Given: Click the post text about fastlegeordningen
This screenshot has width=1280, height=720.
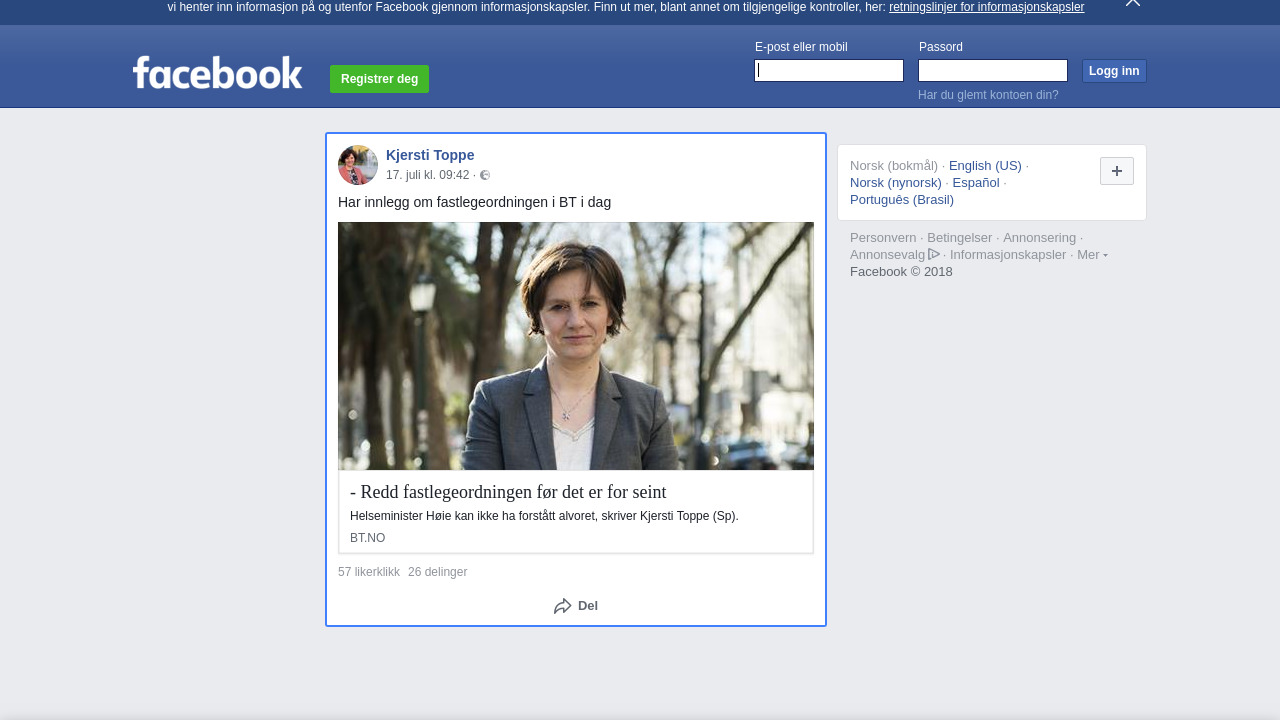Looking at the screenshot, I should coord(474,202).
